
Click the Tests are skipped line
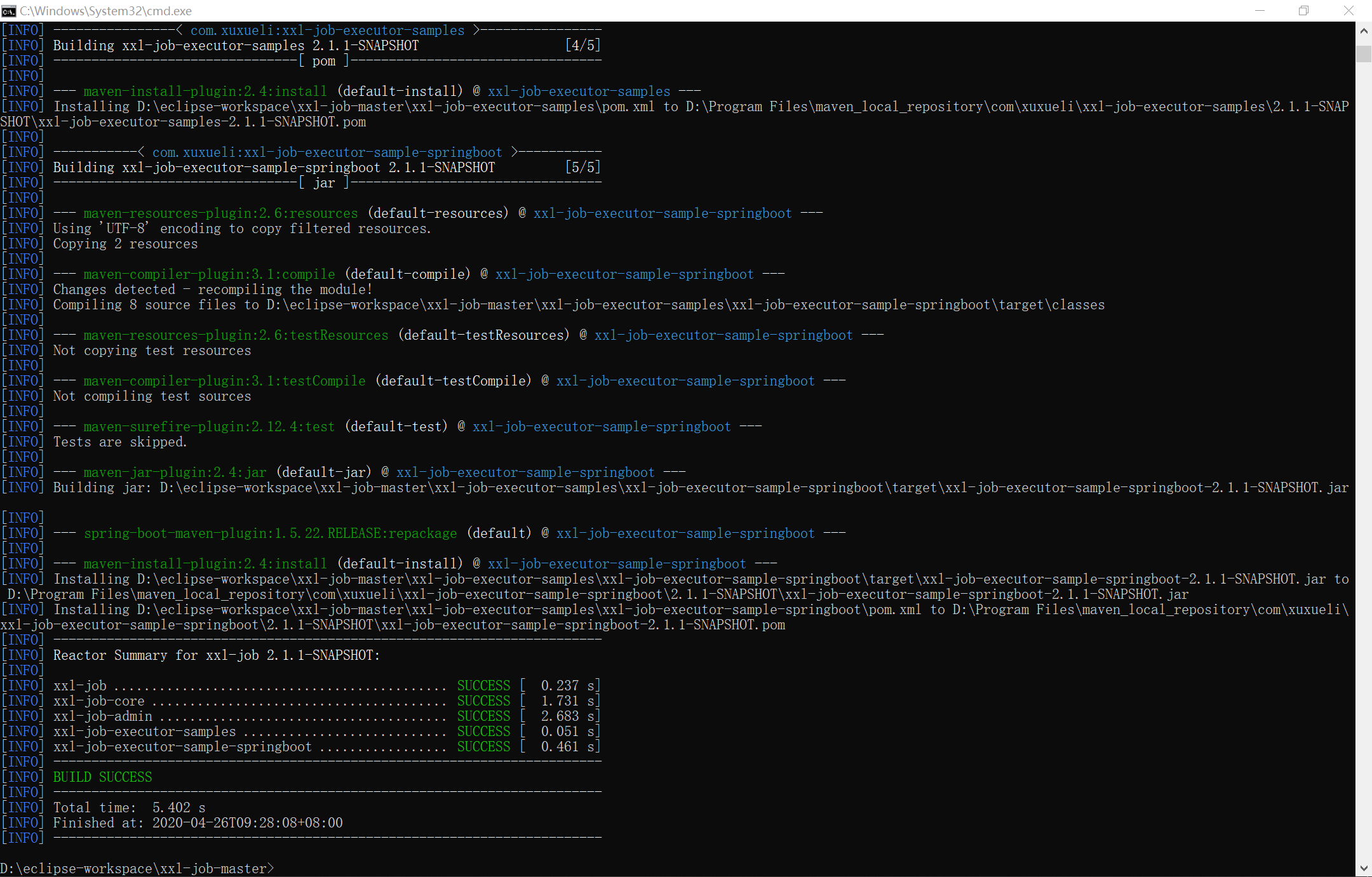(x=120, y=442)
